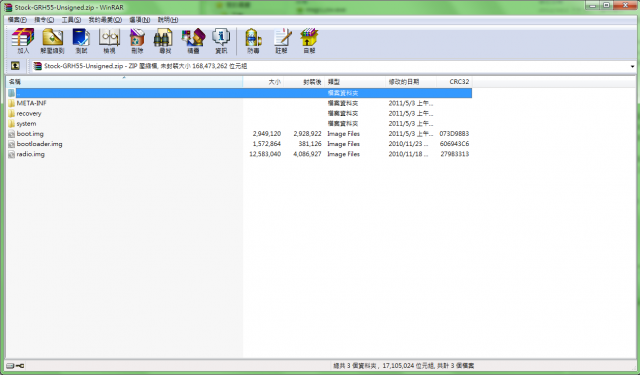Screen dimensions: 640x375
Task: Select the parent folder '..' row icon
Action: coord(11,93)
